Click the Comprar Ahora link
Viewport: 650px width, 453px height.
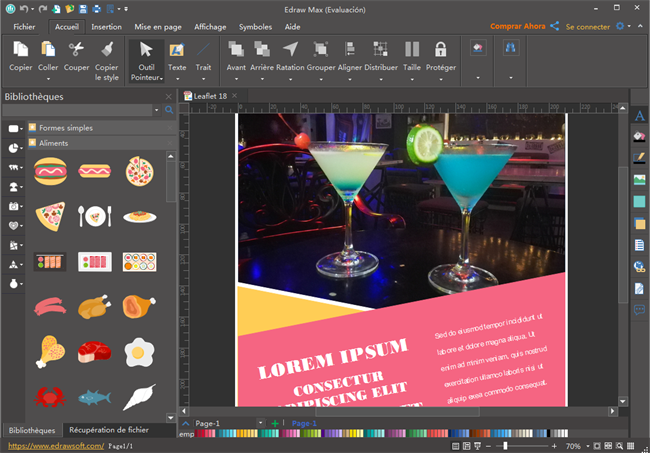click(517, 27)
